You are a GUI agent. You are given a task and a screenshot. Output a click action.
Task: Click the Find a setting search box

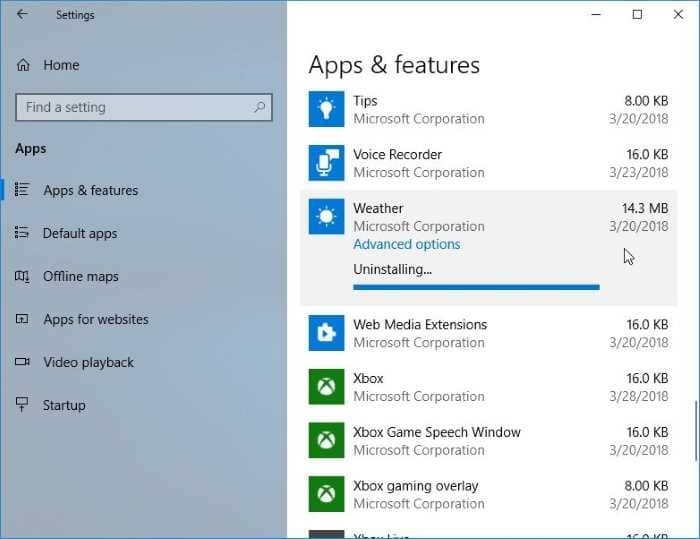click(130, 107)
